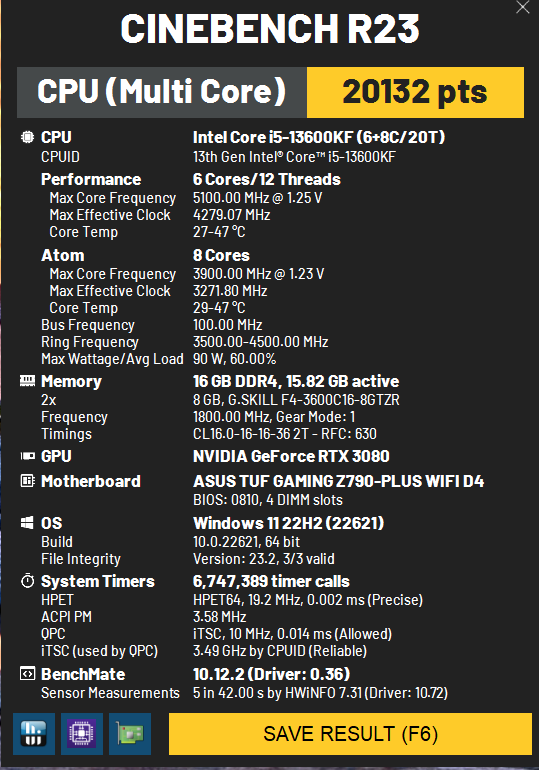Click the 16 GB DDR4 memory summary
The width and height of the screenshot is (539, 770).
tap(296, 381)
